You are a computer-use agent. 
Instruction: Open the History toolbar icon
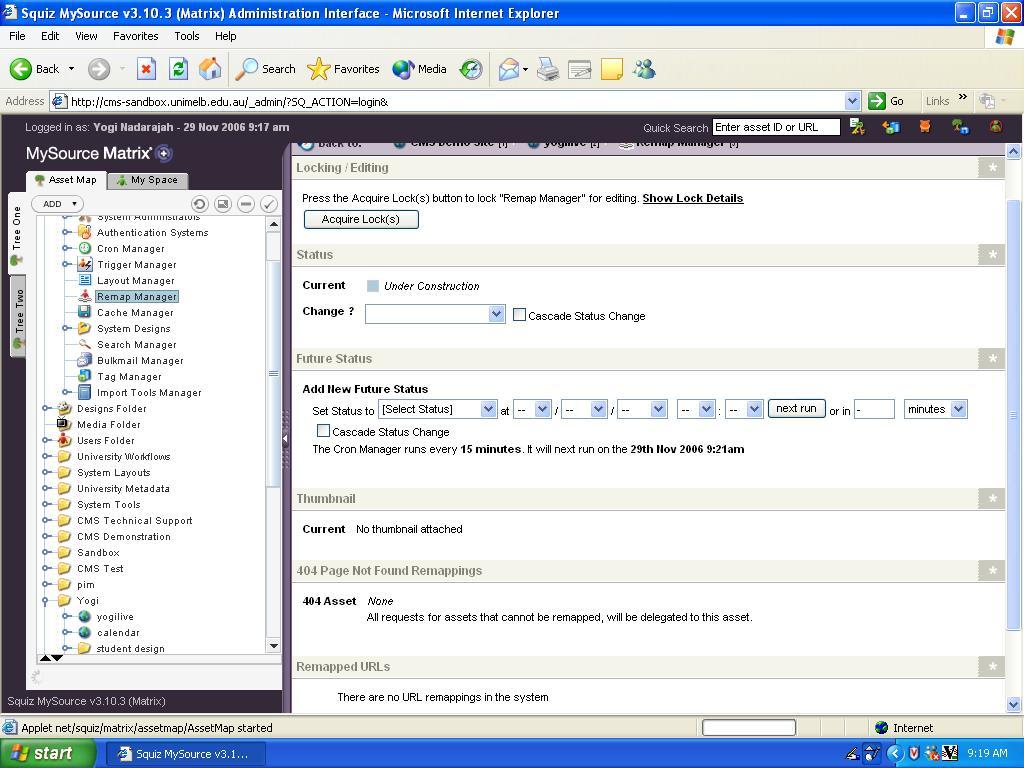471,69
